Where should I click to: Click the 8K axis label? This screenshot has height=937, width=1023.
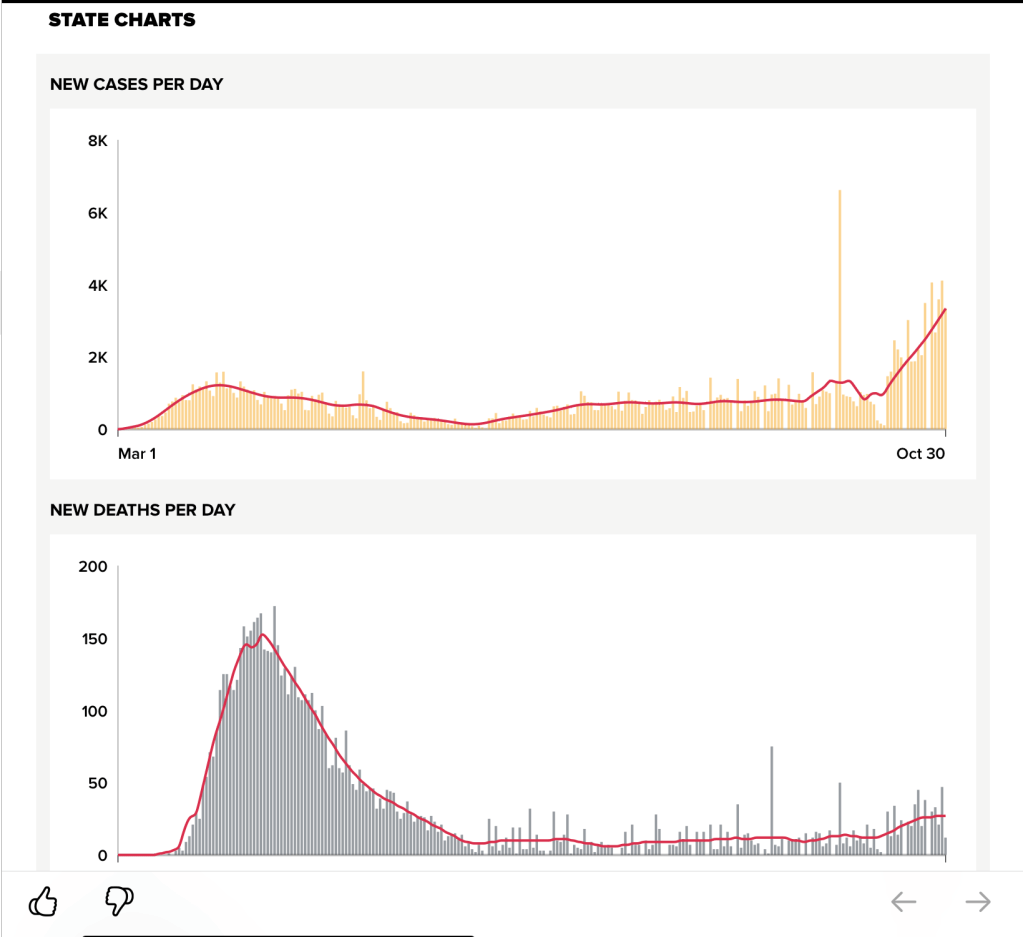[x=98, y=142]
